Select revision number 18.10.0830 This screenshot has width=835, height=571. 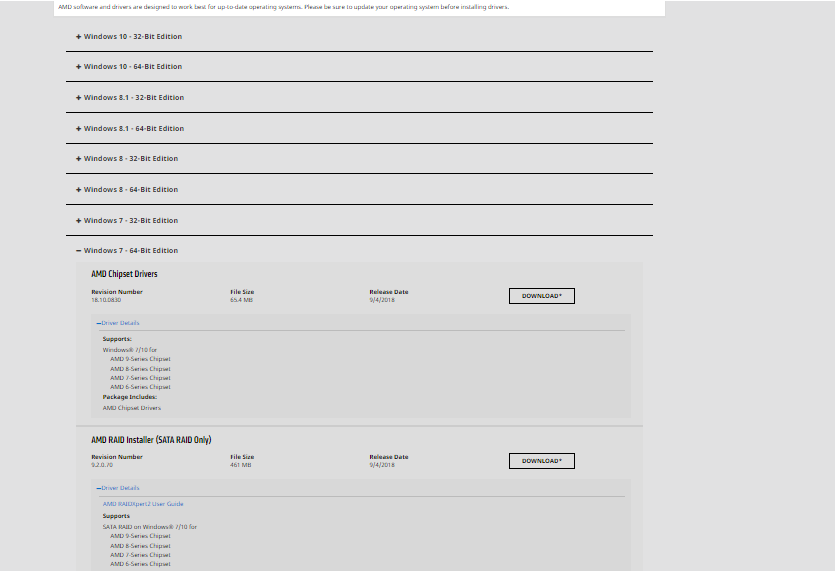(106, 300)
